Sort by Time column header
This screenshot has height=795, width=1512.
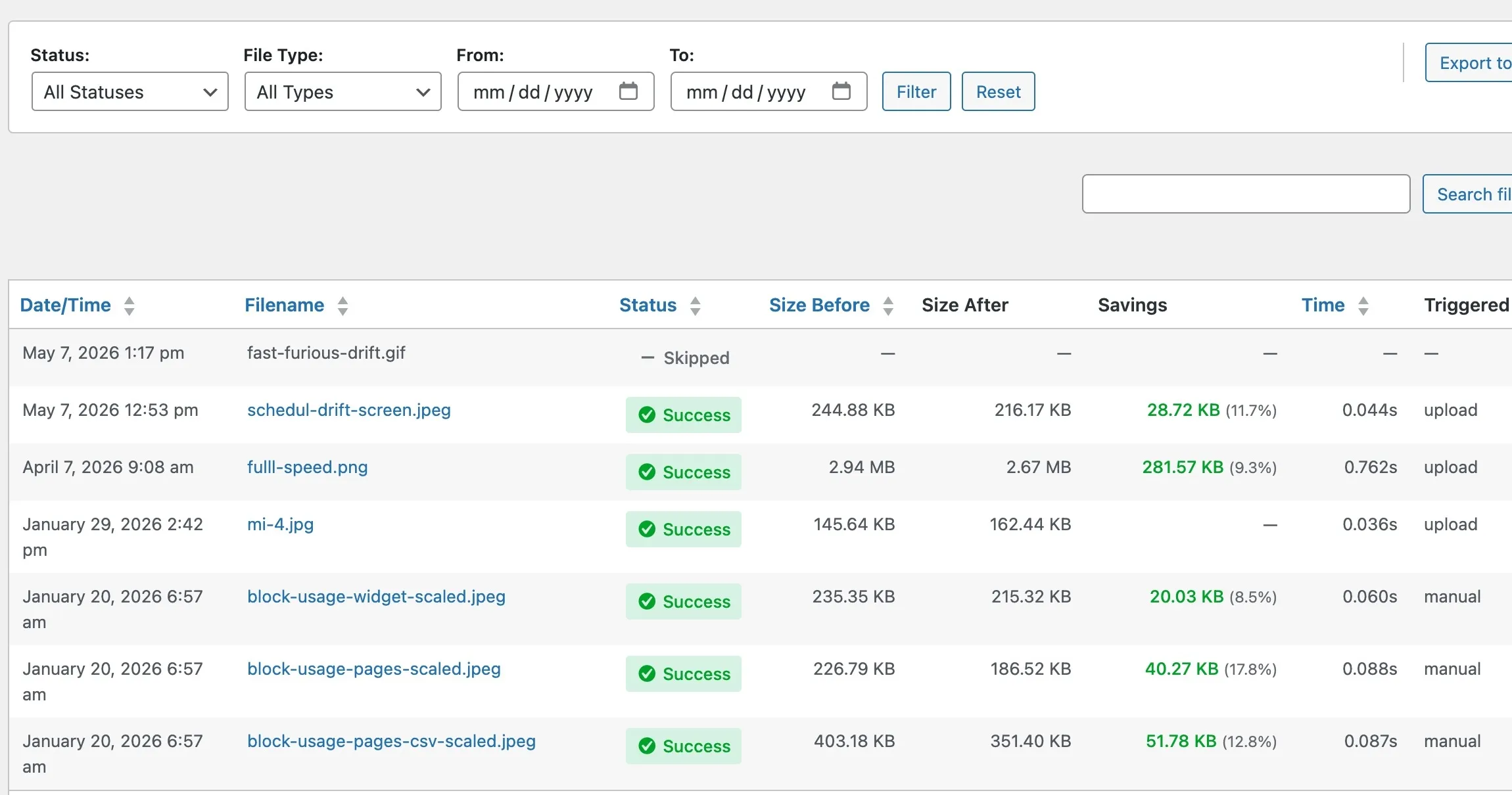coord(1323,305)
